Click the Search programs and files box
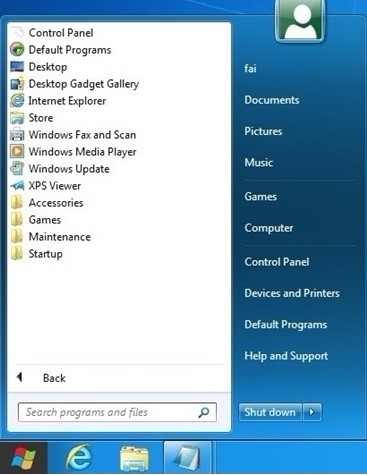 coord(117,412)
